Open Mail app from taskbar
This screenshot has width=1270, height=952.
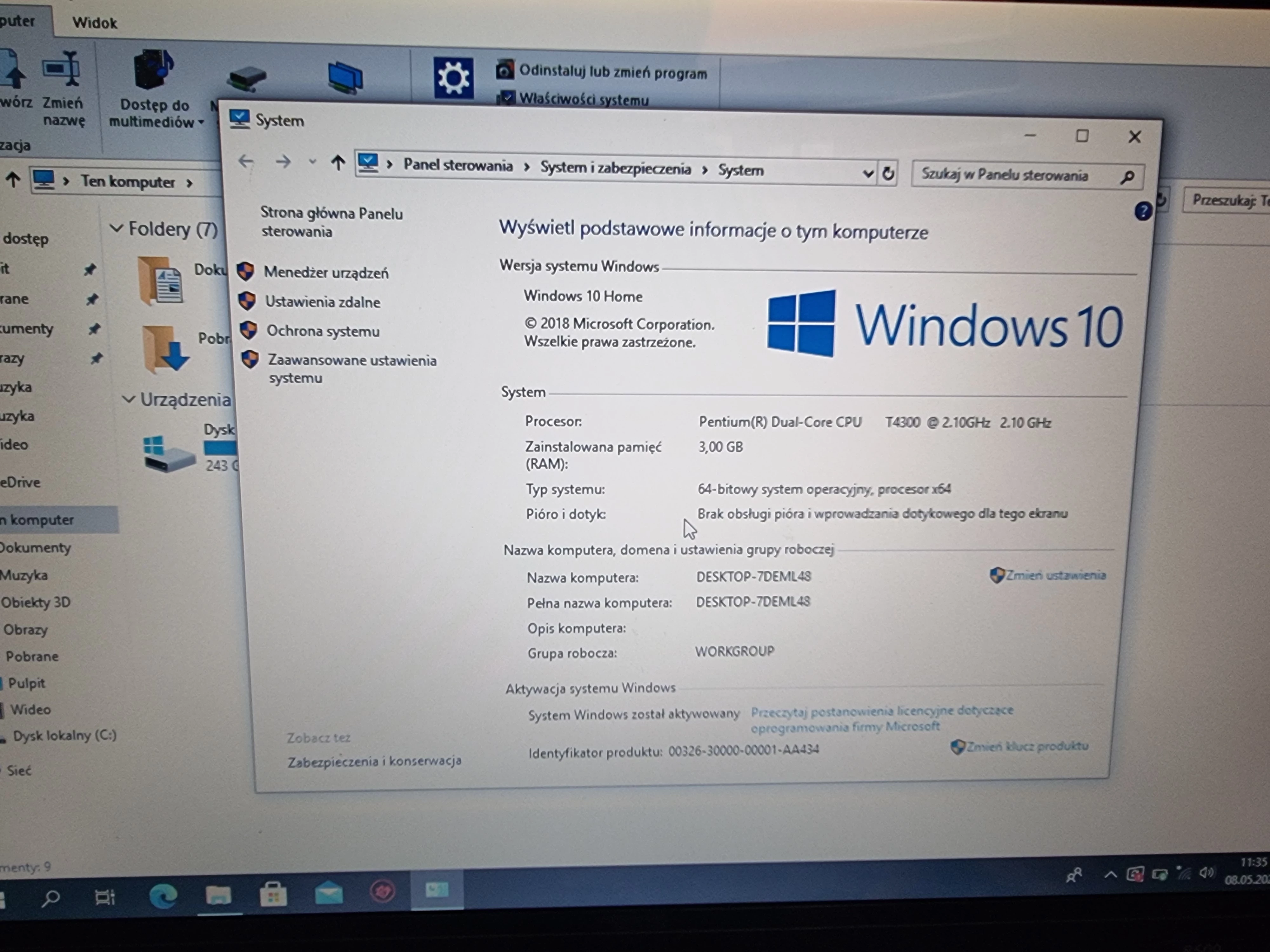coord(328,894)
